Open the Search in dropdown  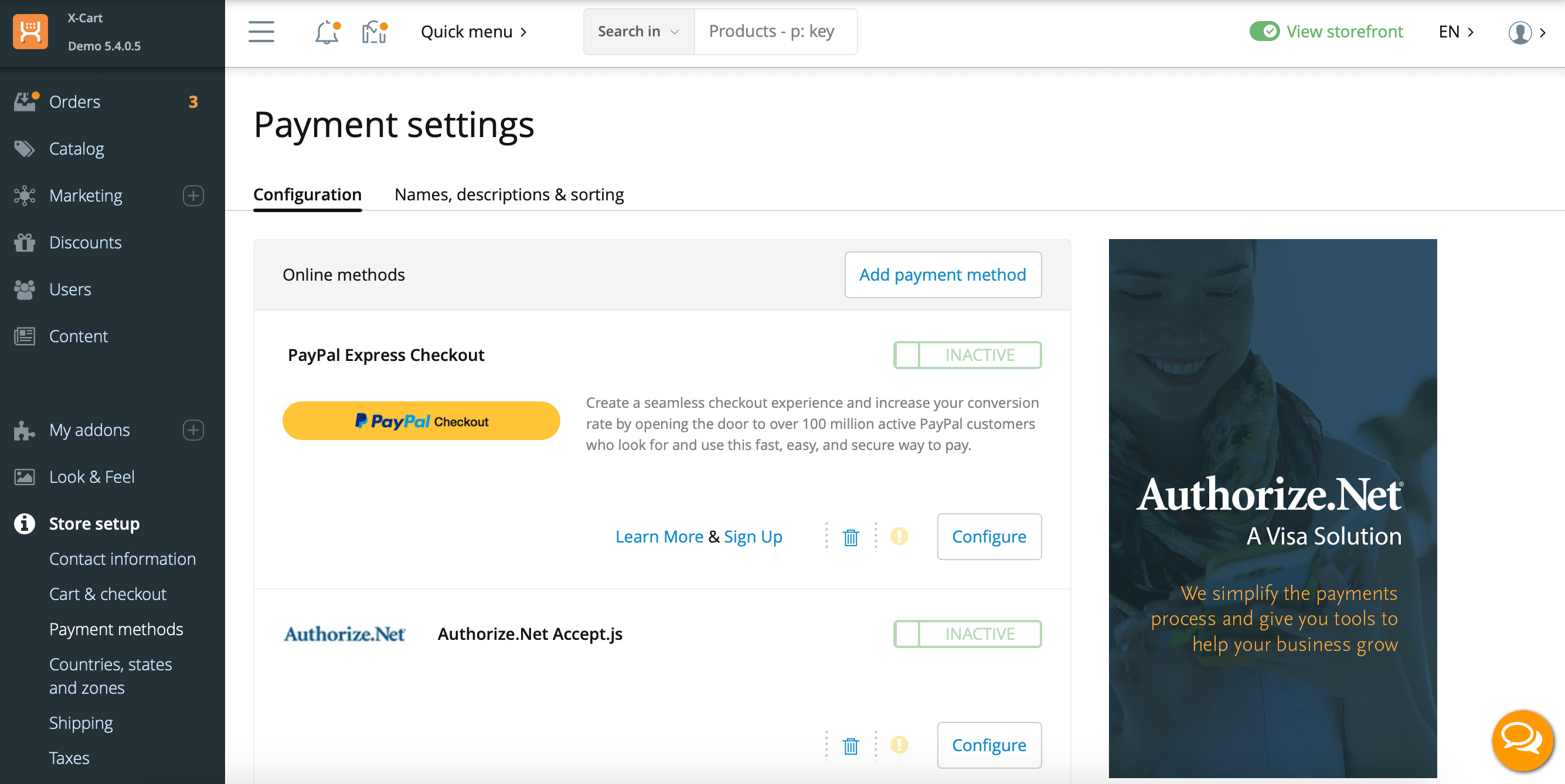(638, 32)
